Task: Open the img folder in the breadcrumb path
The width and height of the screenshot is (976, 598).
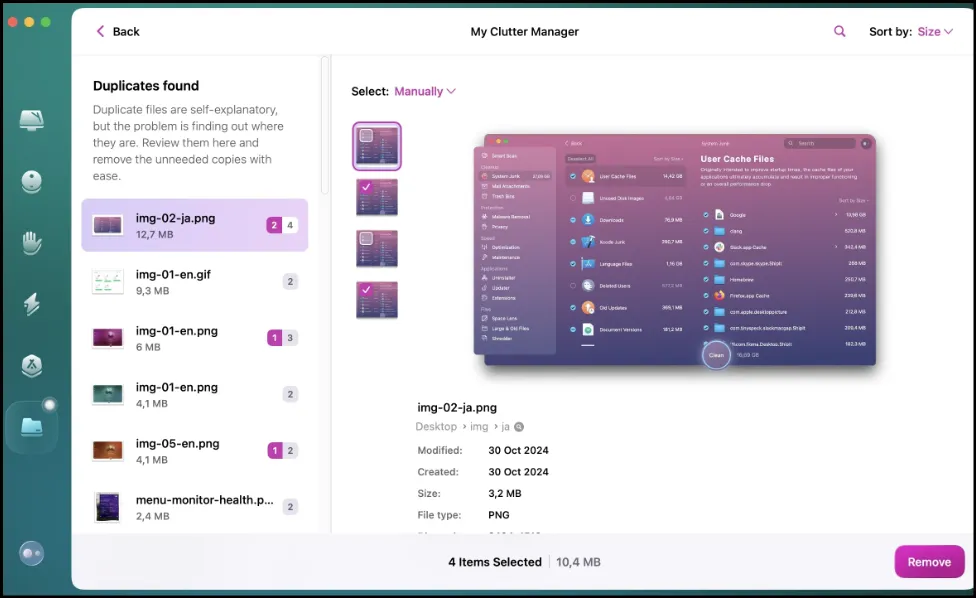Action: click(480, 426)
